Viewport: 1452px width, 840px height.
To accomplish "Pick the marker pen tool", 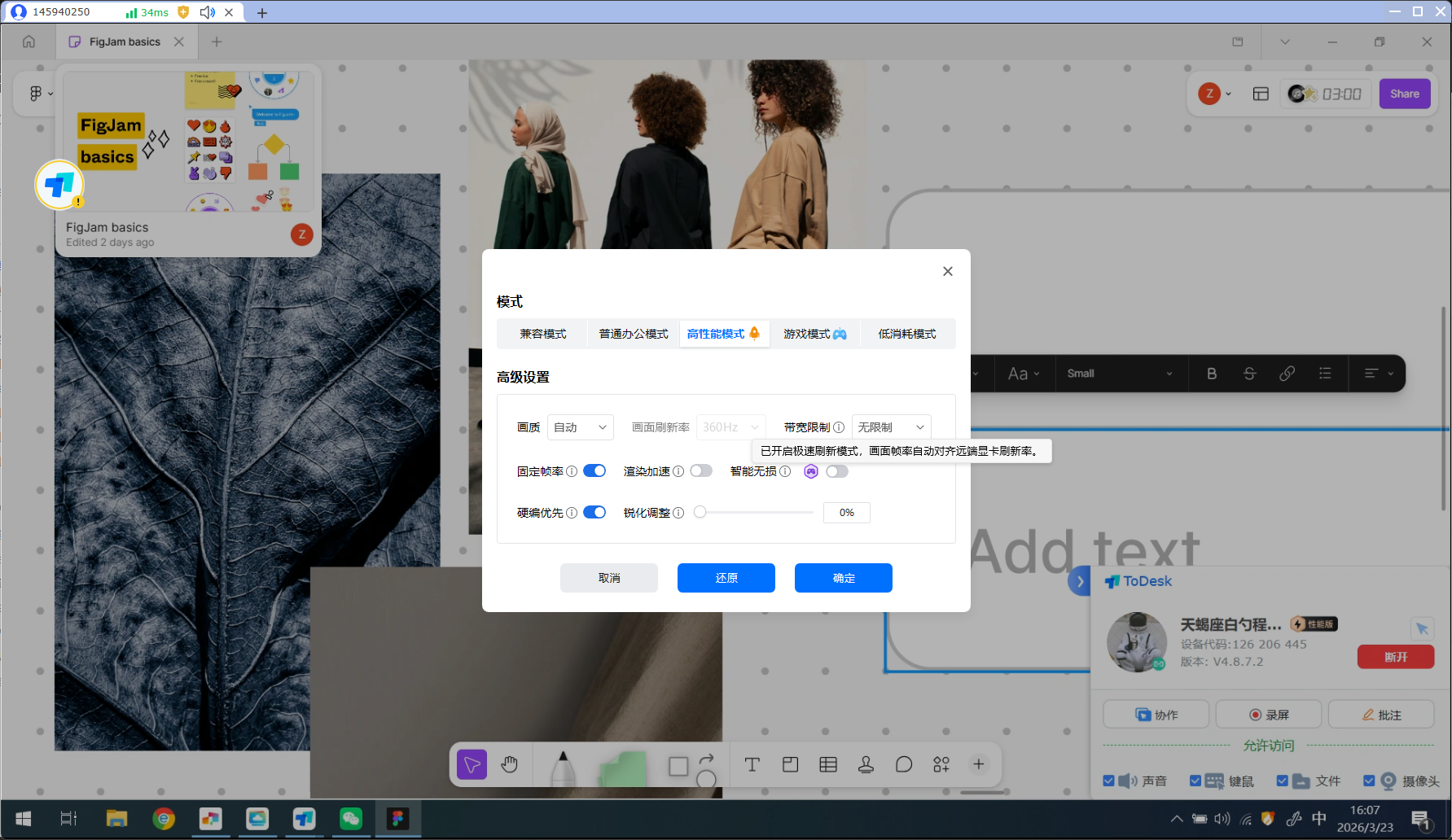I will click(x=563, y=768).
